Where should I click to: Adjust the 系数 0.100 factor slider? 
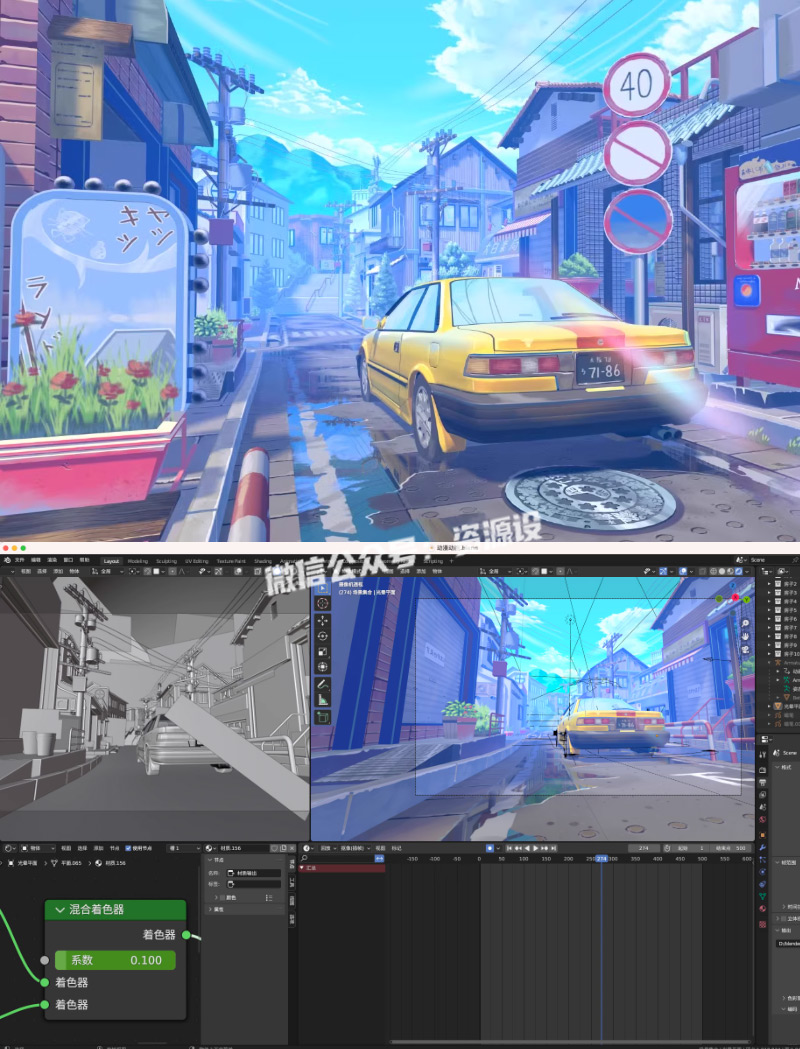115,960
